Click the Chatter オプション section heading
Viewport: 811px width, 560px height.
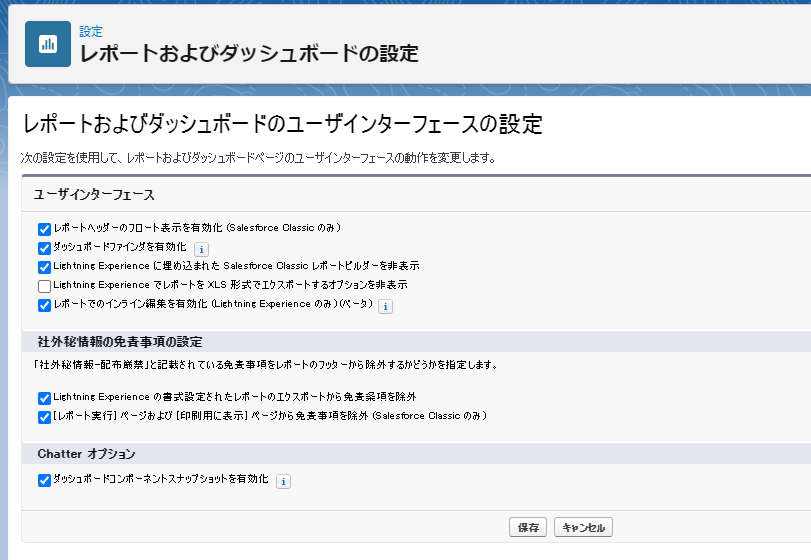86,454
